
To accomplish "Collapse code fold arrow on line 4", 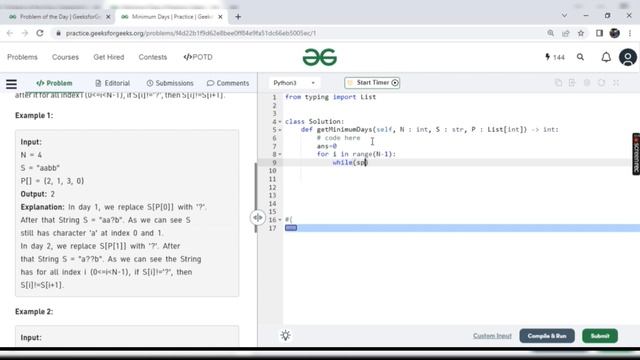I will point(280,122).
